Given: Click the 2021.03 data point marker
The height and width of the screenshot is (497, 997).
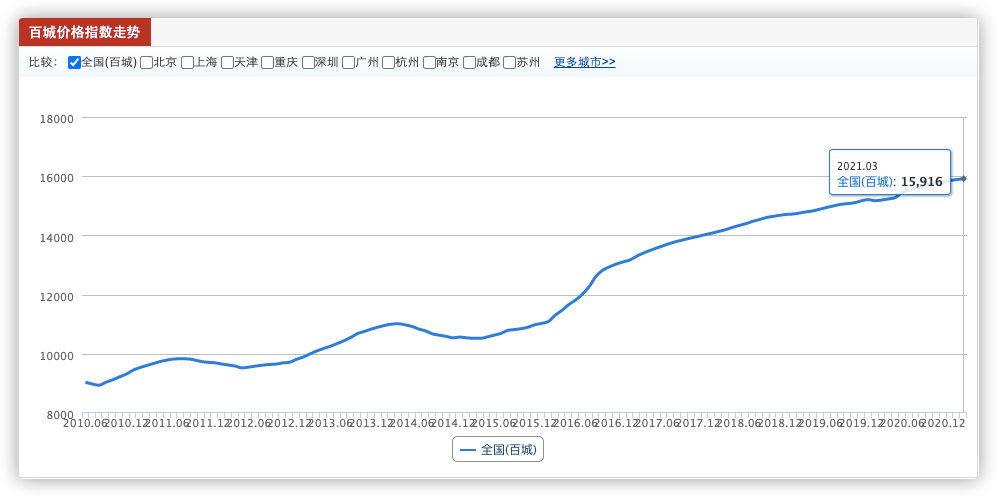Looking at the screenshot, I should [963, 179].
